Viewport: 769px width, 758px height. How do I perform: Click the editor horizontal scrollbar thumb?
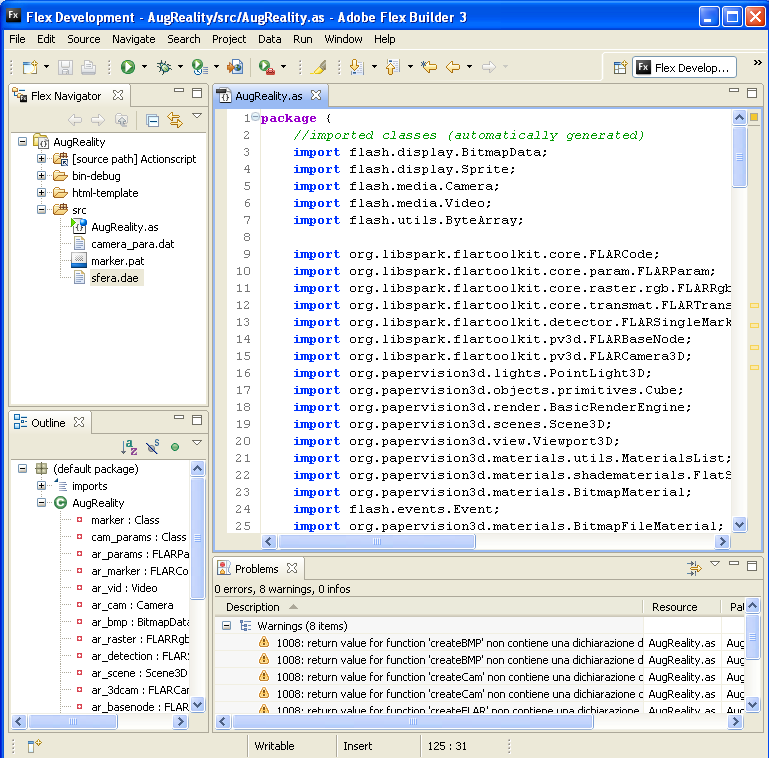(x=377, y=541)
